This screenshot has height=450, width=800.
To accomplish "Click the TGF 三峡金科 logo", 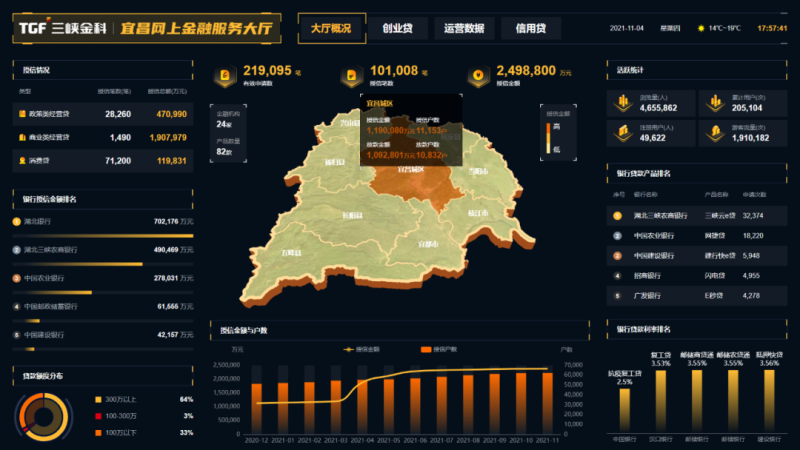I will tap(62, 28).
